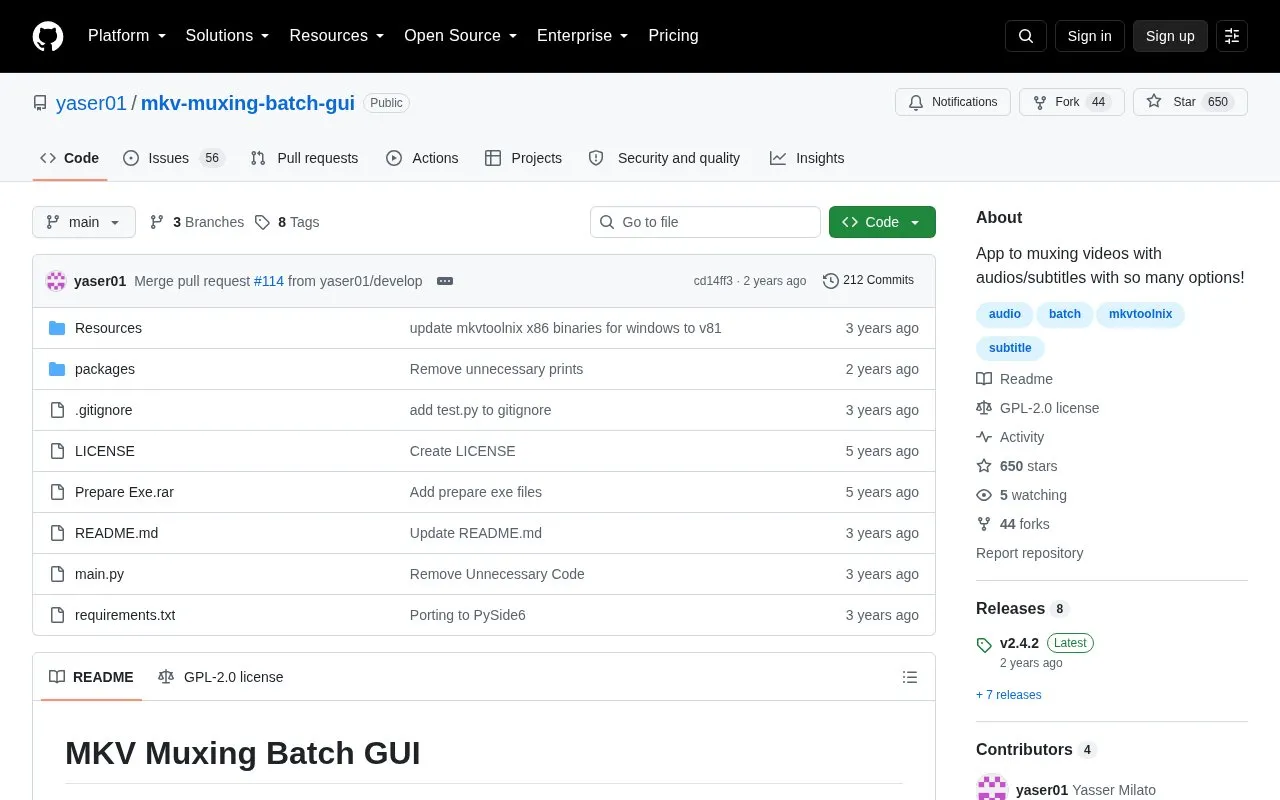
Task: Open the GPL-2.0 license readme tab
Action: pyautogui.click(x=221, y=677)
